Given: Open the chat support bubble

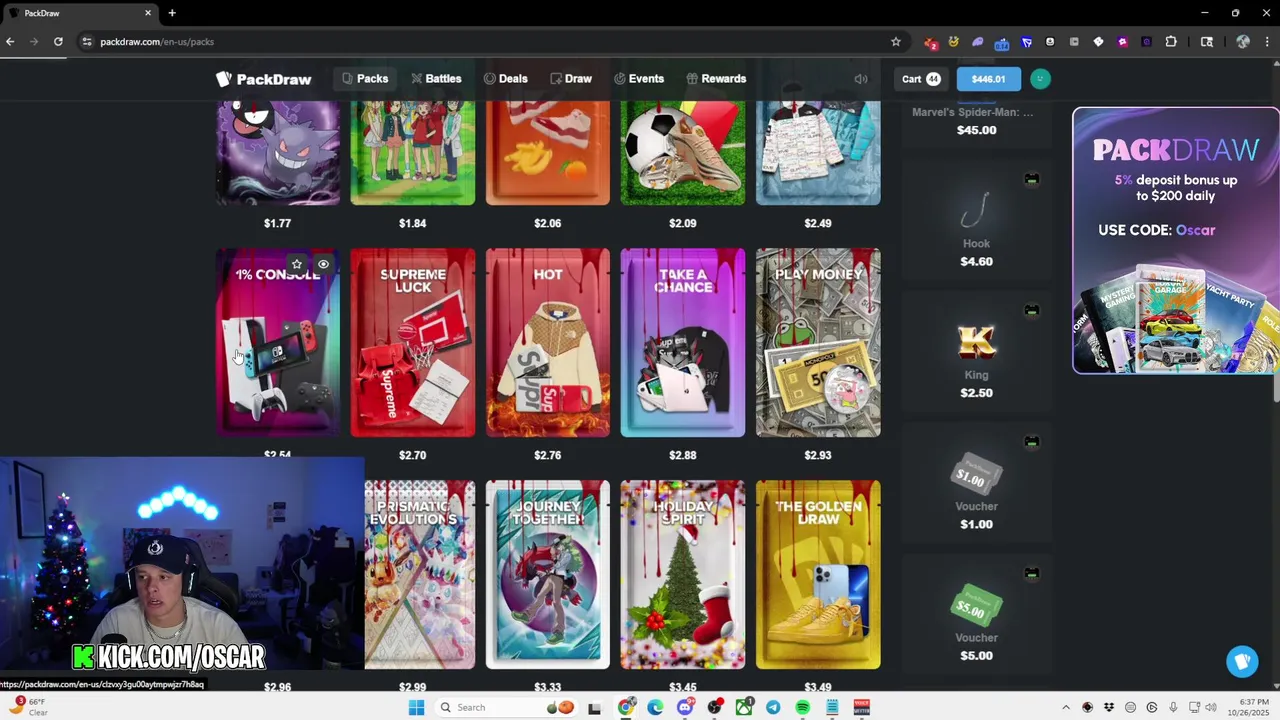Looking at the screenshot, I should pyautogui.click(x=1242, y=661).
